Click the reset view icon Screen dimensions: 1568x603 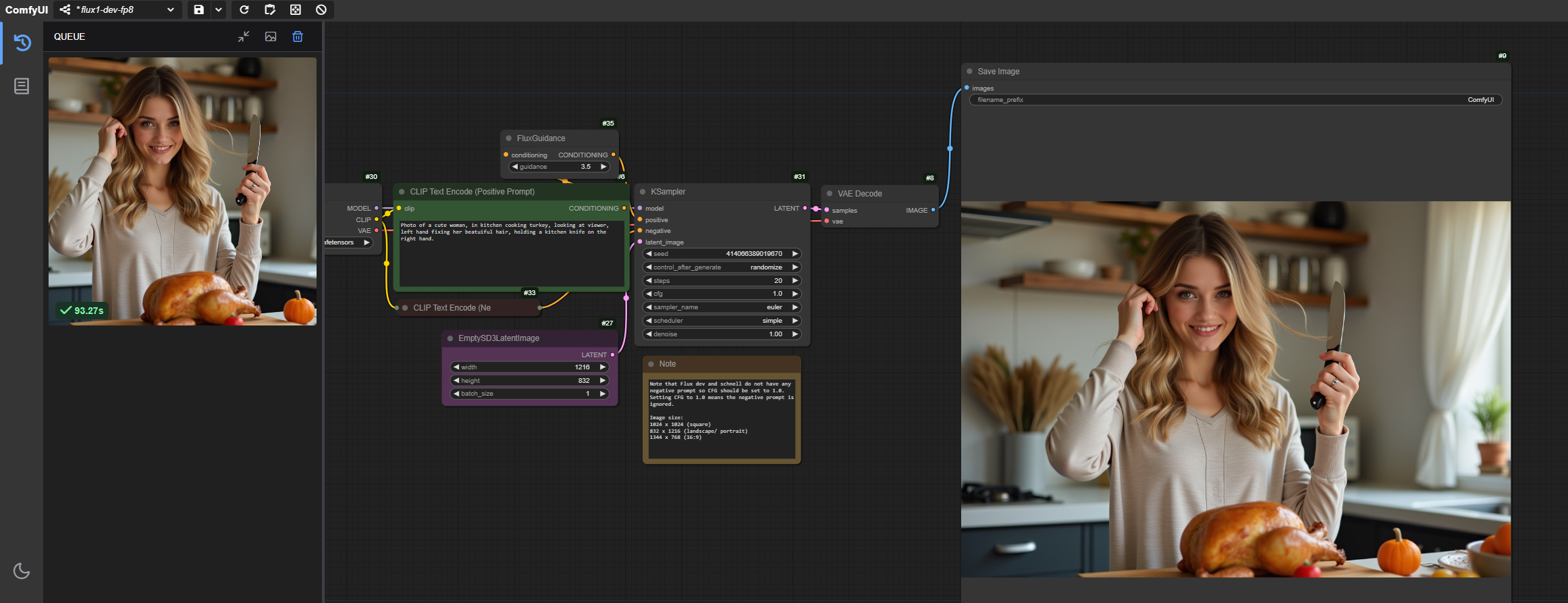296,9
